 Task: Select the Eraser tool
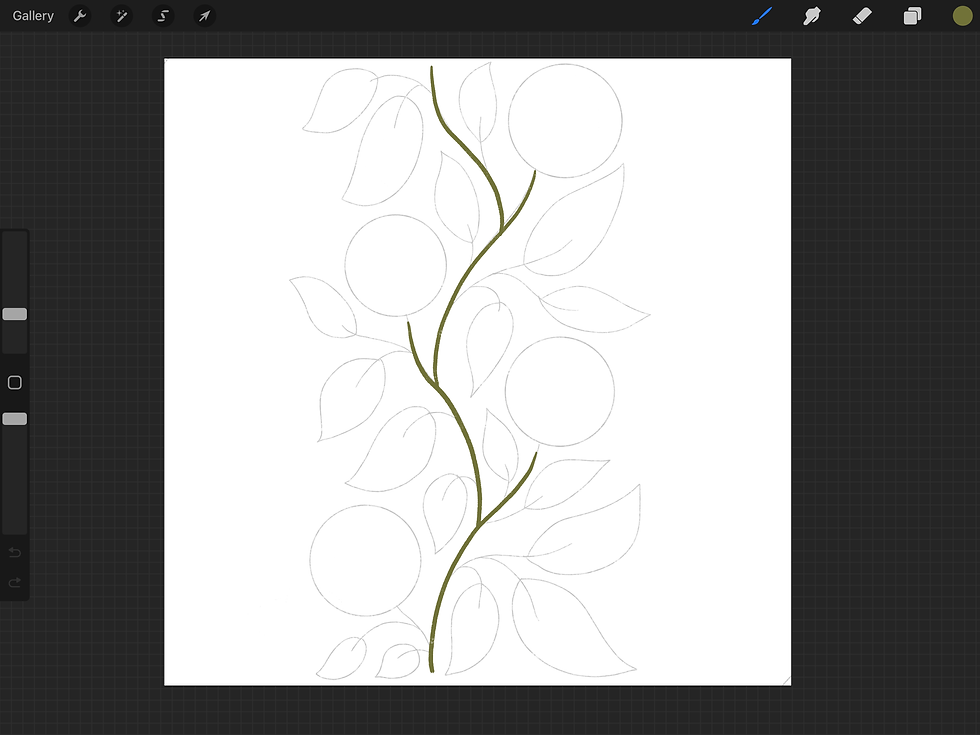(862, 16)
